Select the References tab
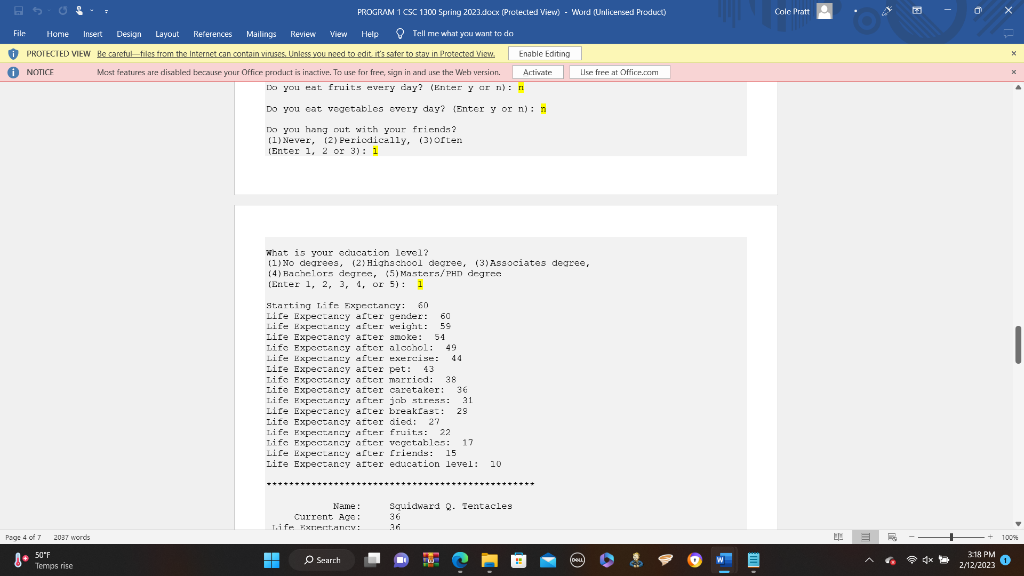The image size is (1024, 576). pos(212,34)
